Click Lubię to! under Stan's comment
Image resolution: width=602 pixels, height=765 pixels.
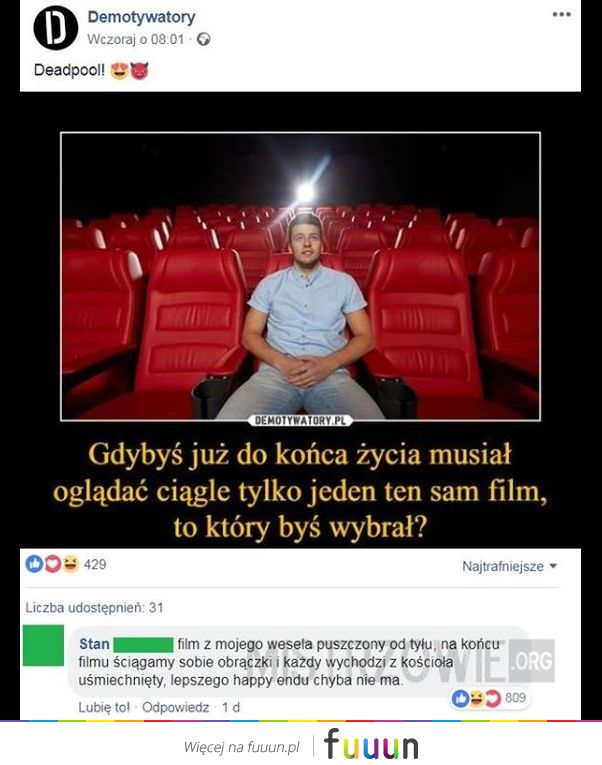tap(104, 707)
